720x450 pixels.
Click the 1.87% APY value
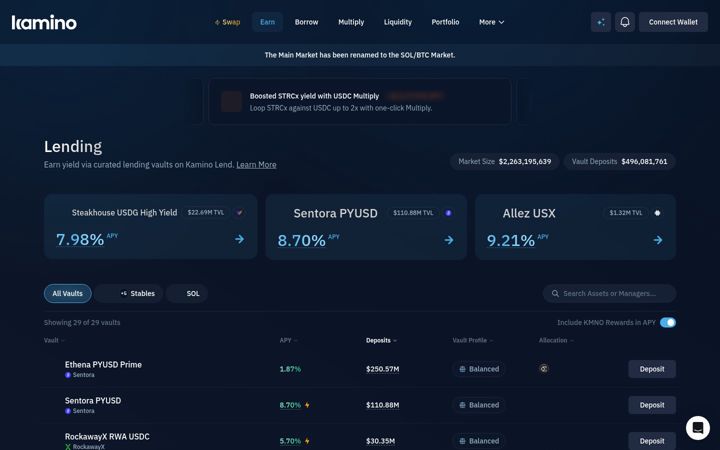click(290, 369)
